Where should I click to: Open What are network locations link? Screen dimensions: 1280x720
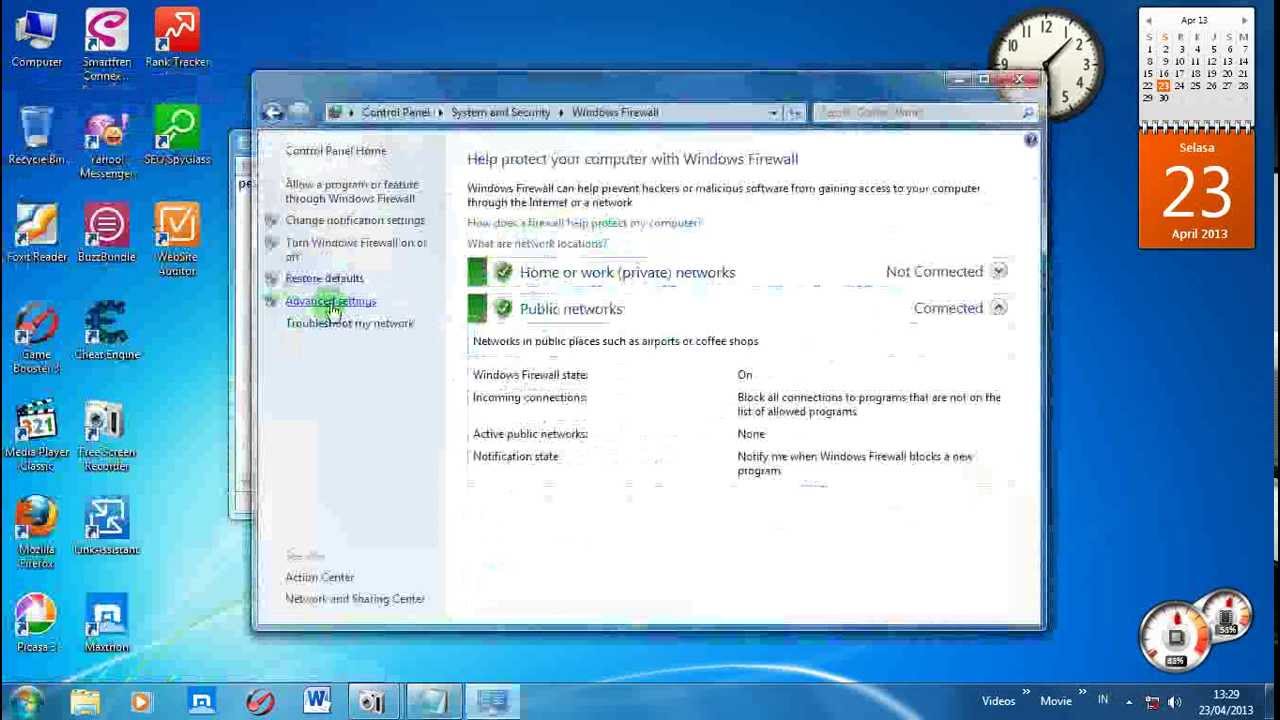coord(537,243)
